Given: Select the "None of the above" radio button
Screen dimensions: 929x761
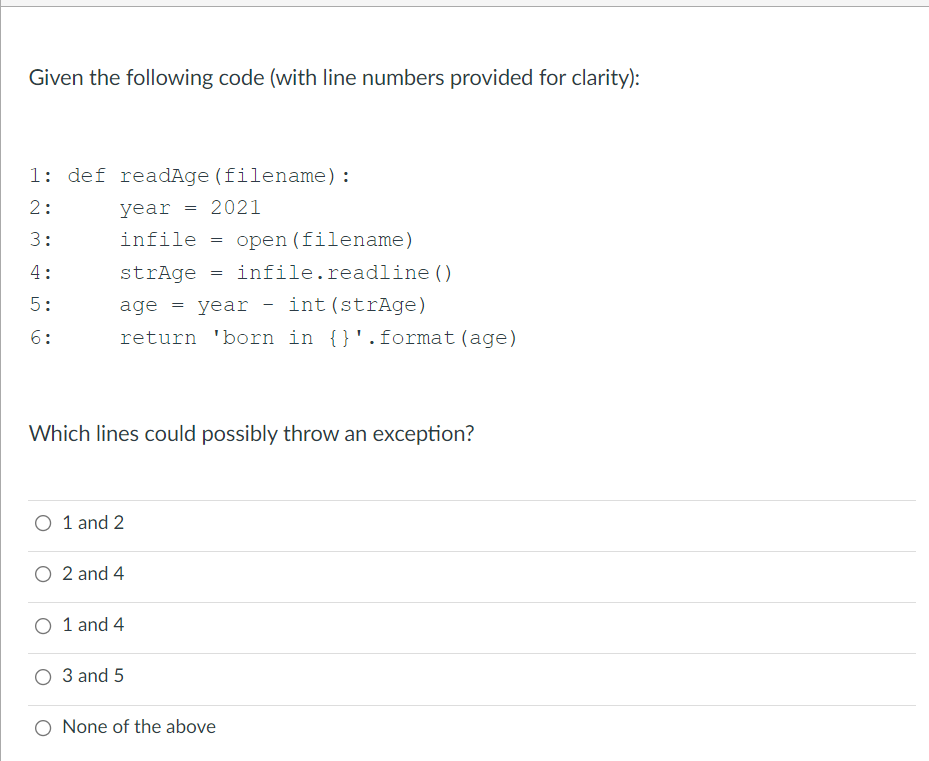Looking at the screenshot, I should point(43,727).
